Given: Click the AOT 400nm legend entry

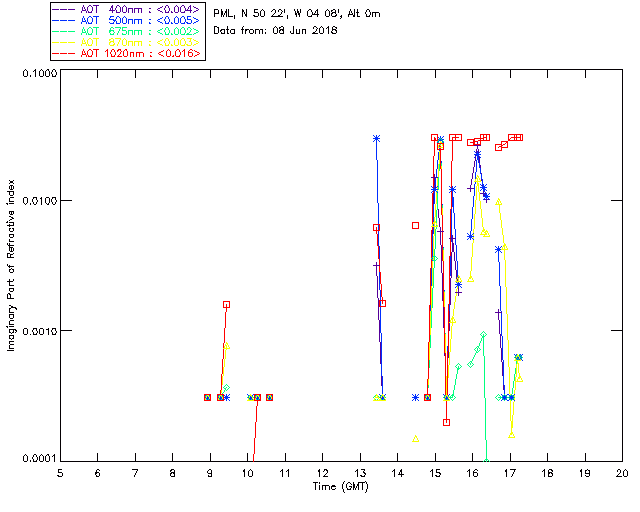Looking at the screenshot, I should tap(127, 9).
